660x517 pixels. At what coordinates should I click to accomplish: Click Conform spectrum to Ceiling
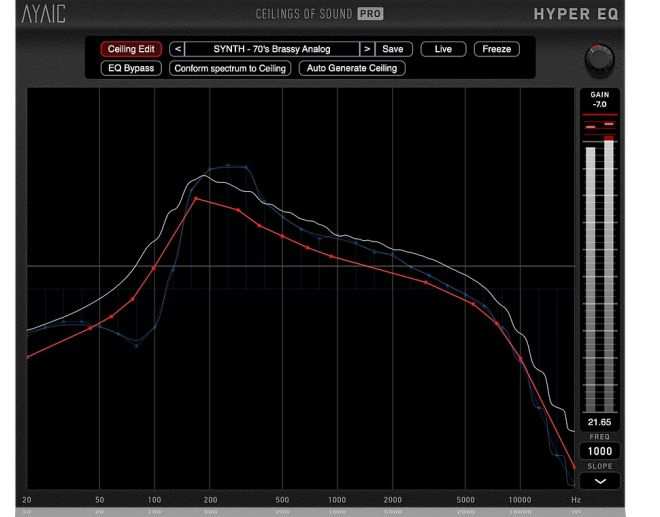point(230,68)
